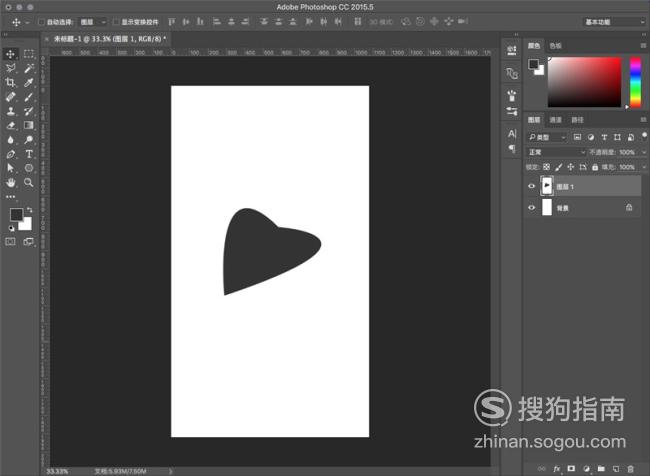The image size is (650, 476).
Task: Select the Eyedropper tool
Action: [29, 83]
